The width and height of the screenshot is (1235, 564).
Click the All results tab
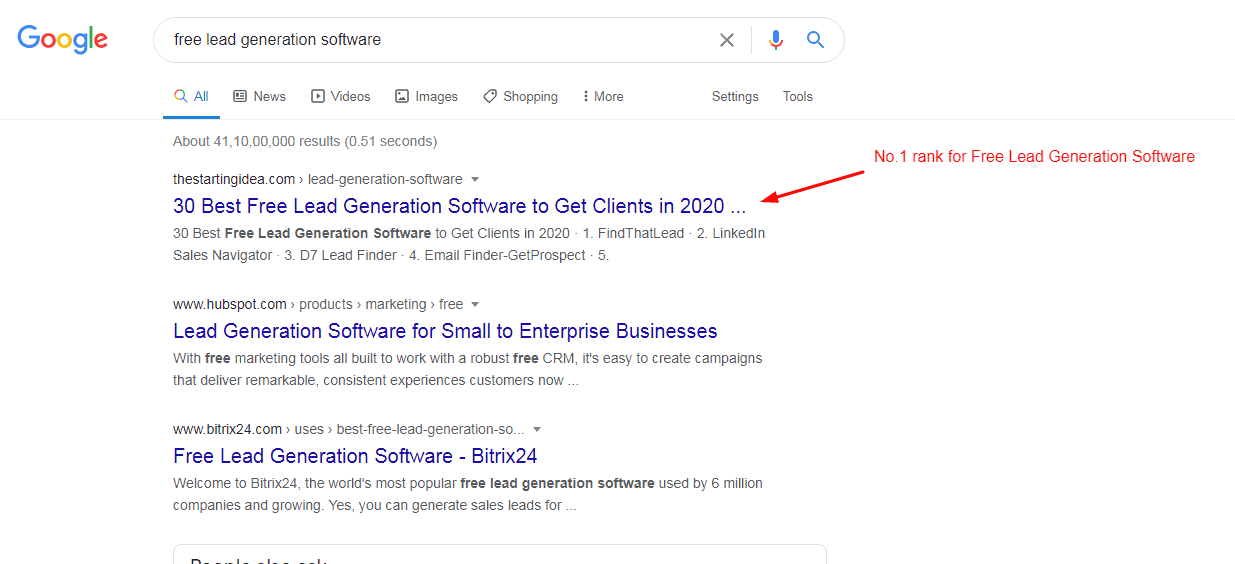click(x=191, y=97)
